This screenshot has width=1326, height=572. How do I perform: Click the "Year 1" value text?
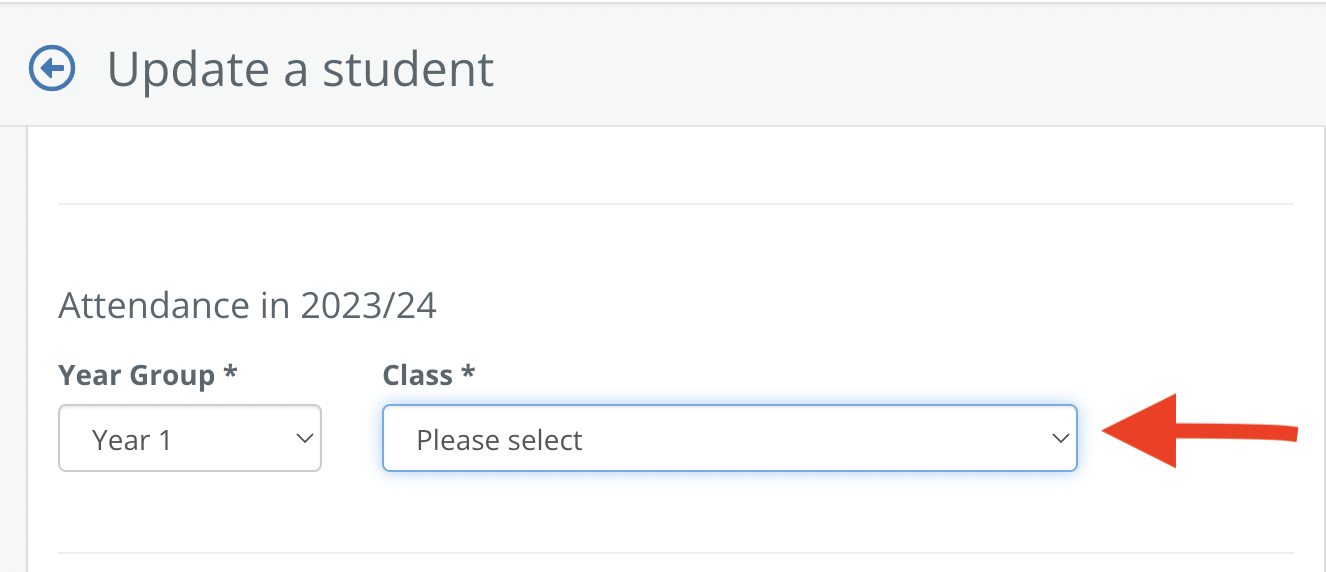[x=131, y=440]
